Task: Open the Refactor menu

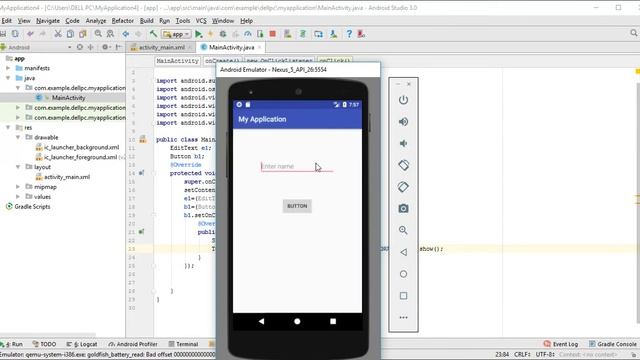Action: point(122,20)
